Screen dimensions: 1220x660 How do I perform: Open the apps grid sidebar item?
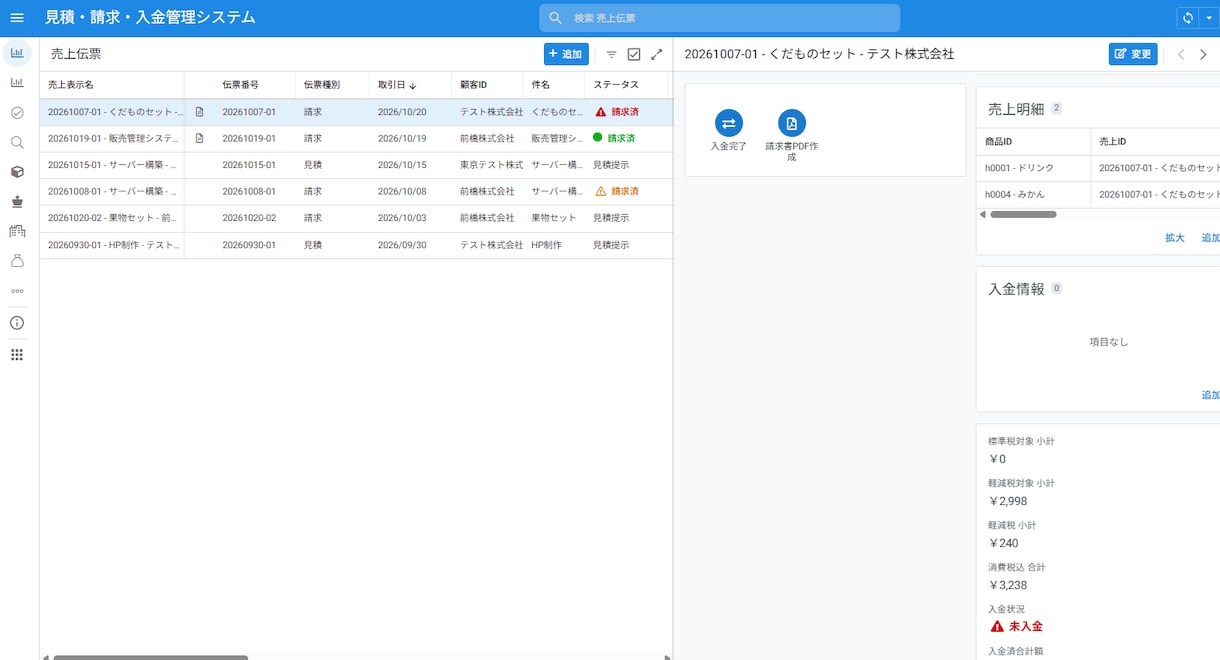pos(17,355)
